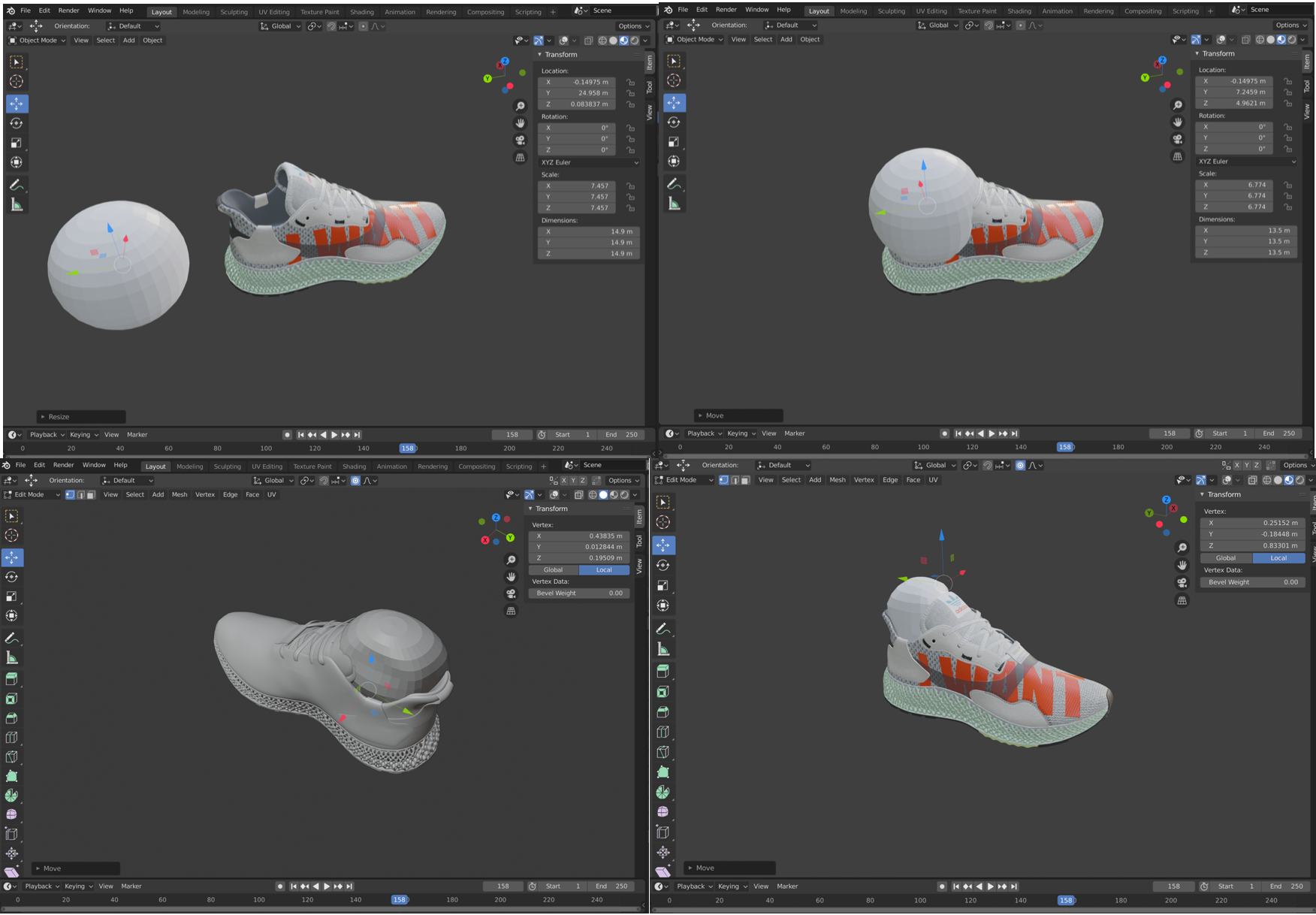Toggle gizmo display in bottom-right window
This screenshot has width=1316, height=915.
tap(1201, 480)
